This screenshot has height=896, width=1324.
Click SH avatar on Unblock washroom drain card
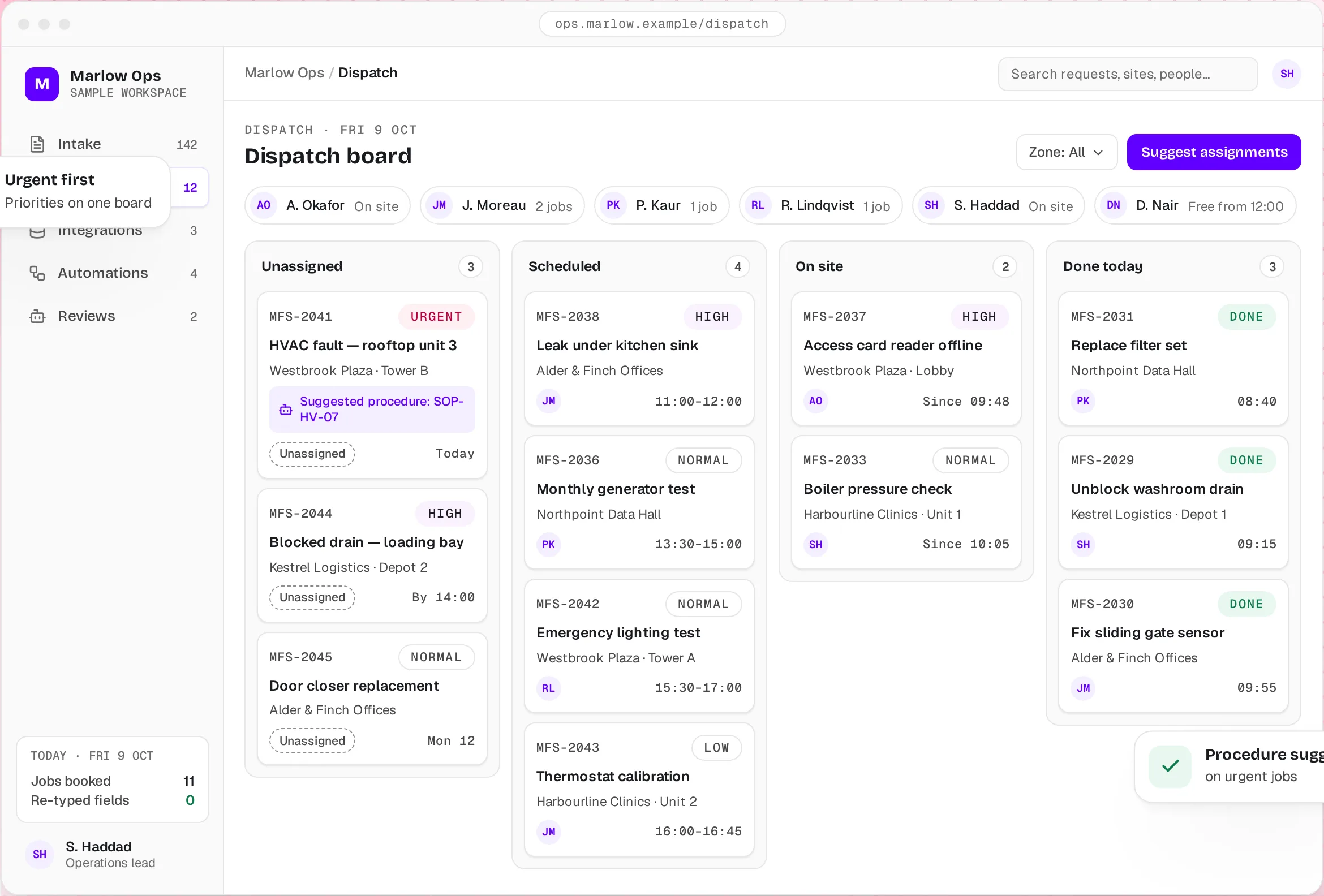[1083, 545]
